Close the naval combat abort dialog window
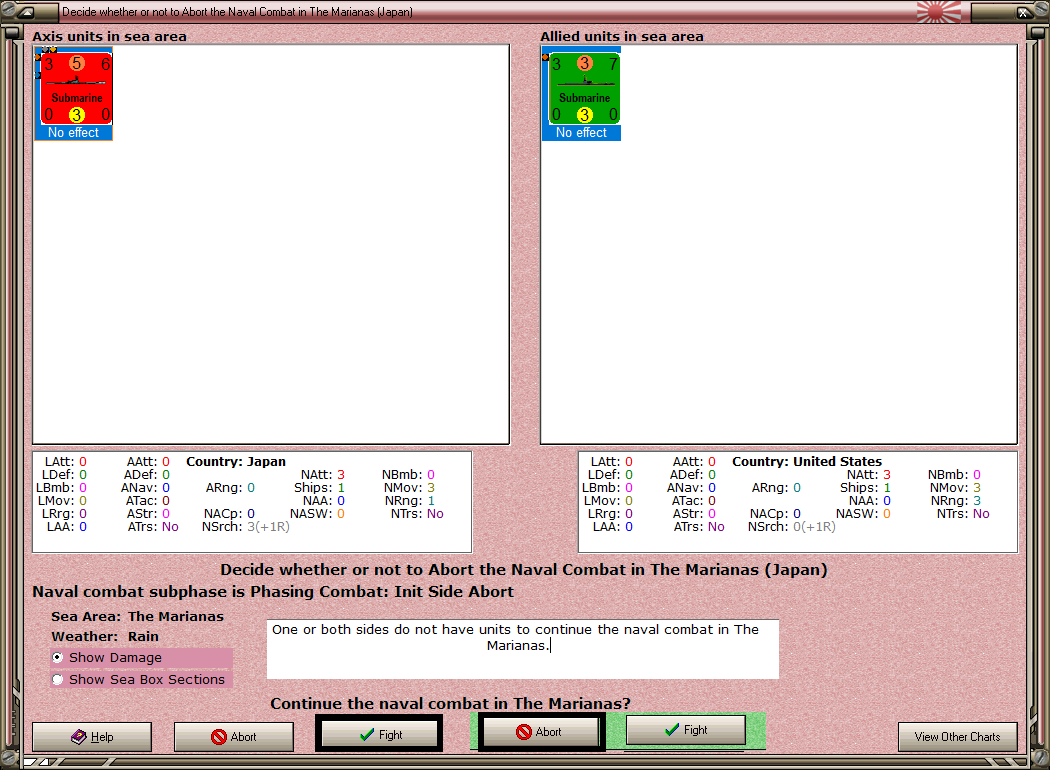 tap(1023, 11)
